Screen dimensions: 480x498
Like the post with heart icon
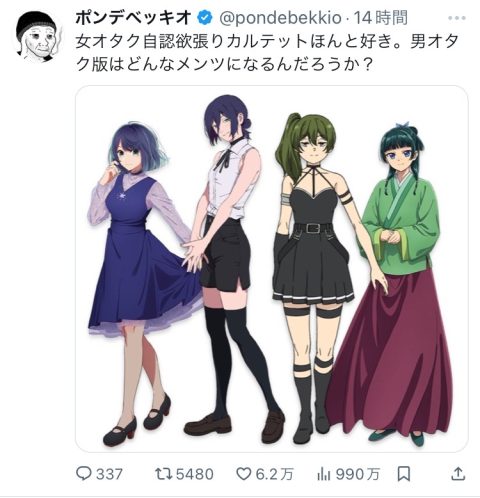click(243, 474)
